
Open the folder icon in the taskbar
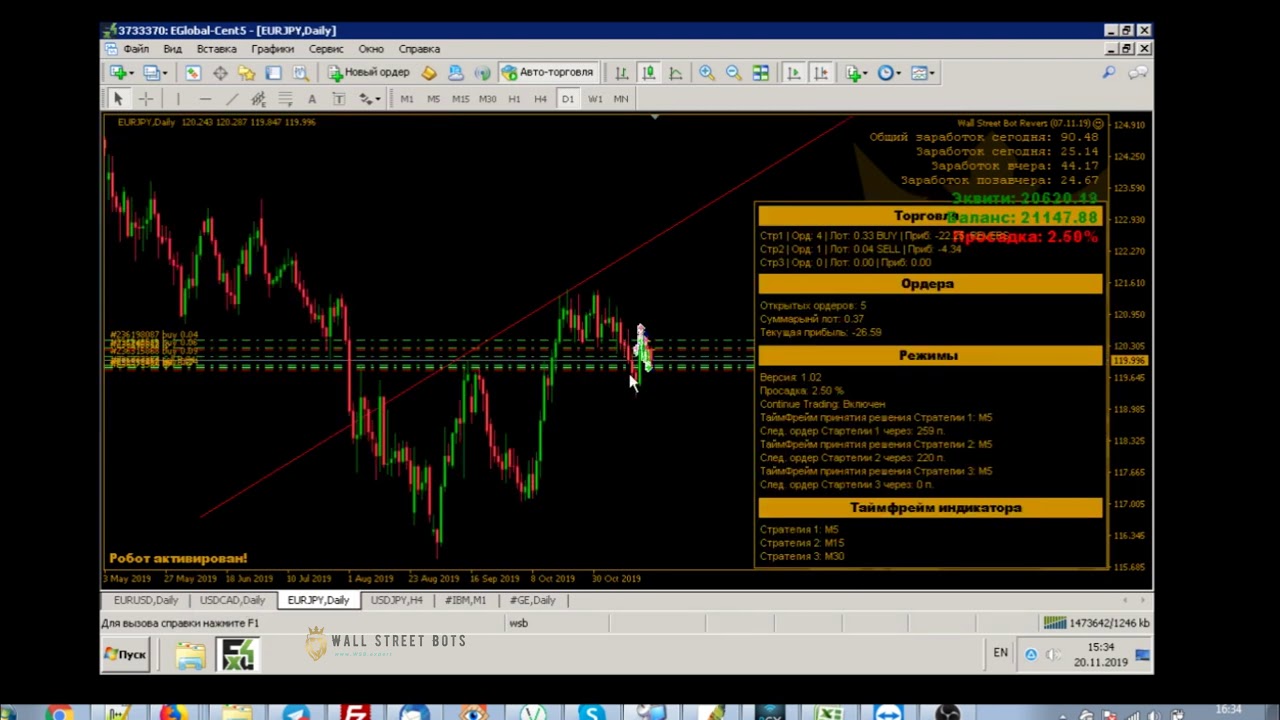190,655
